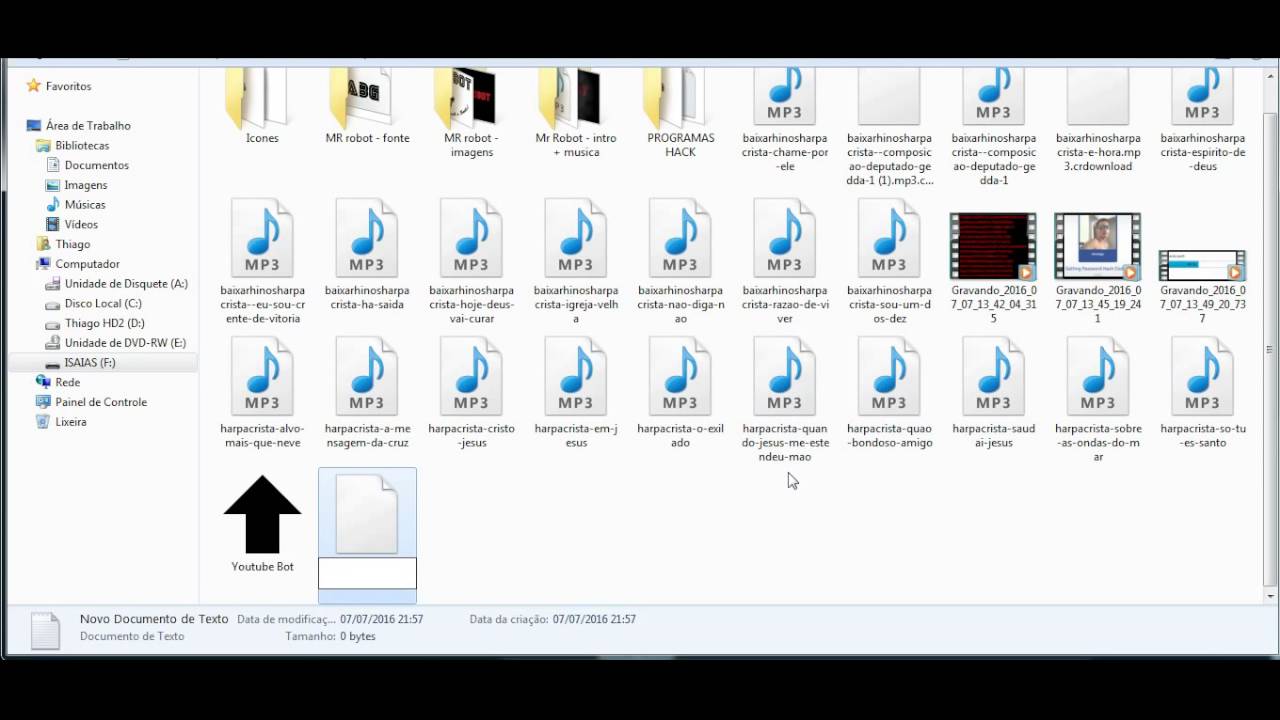1280x720 pixels.
Task: Open the Lixeira recycle bin
Action: (x=70, y=422)
